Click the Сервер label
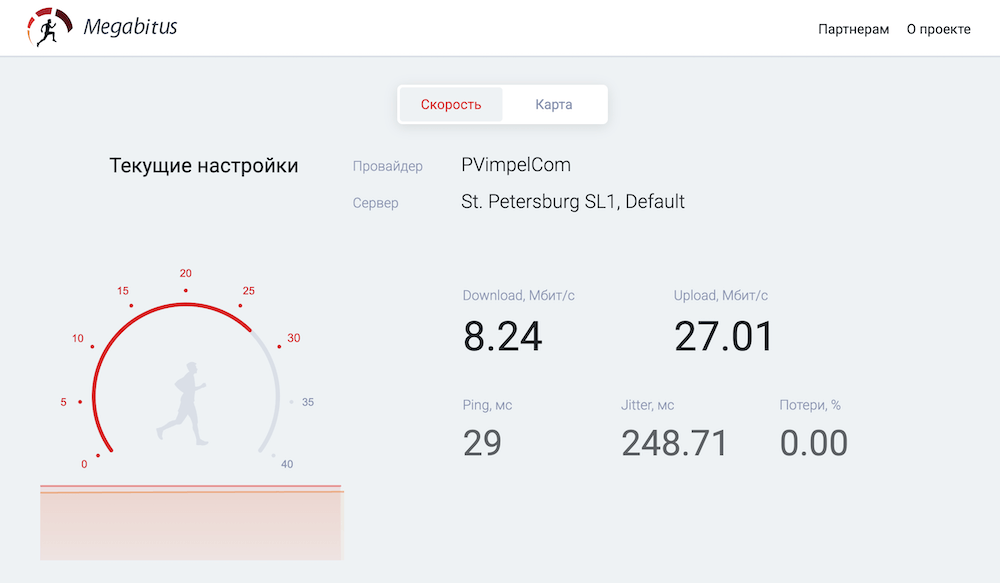Screen dimensions: 1000x583 click(x=376, y=203)
